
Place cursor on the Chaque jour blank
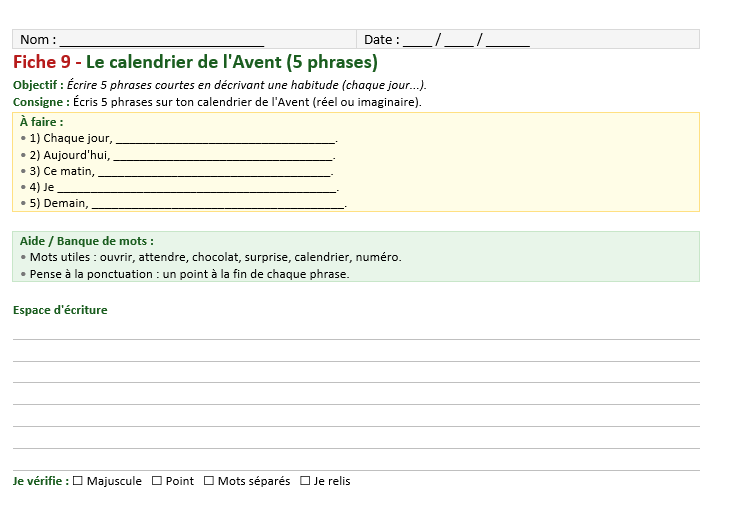pos(226,139)
